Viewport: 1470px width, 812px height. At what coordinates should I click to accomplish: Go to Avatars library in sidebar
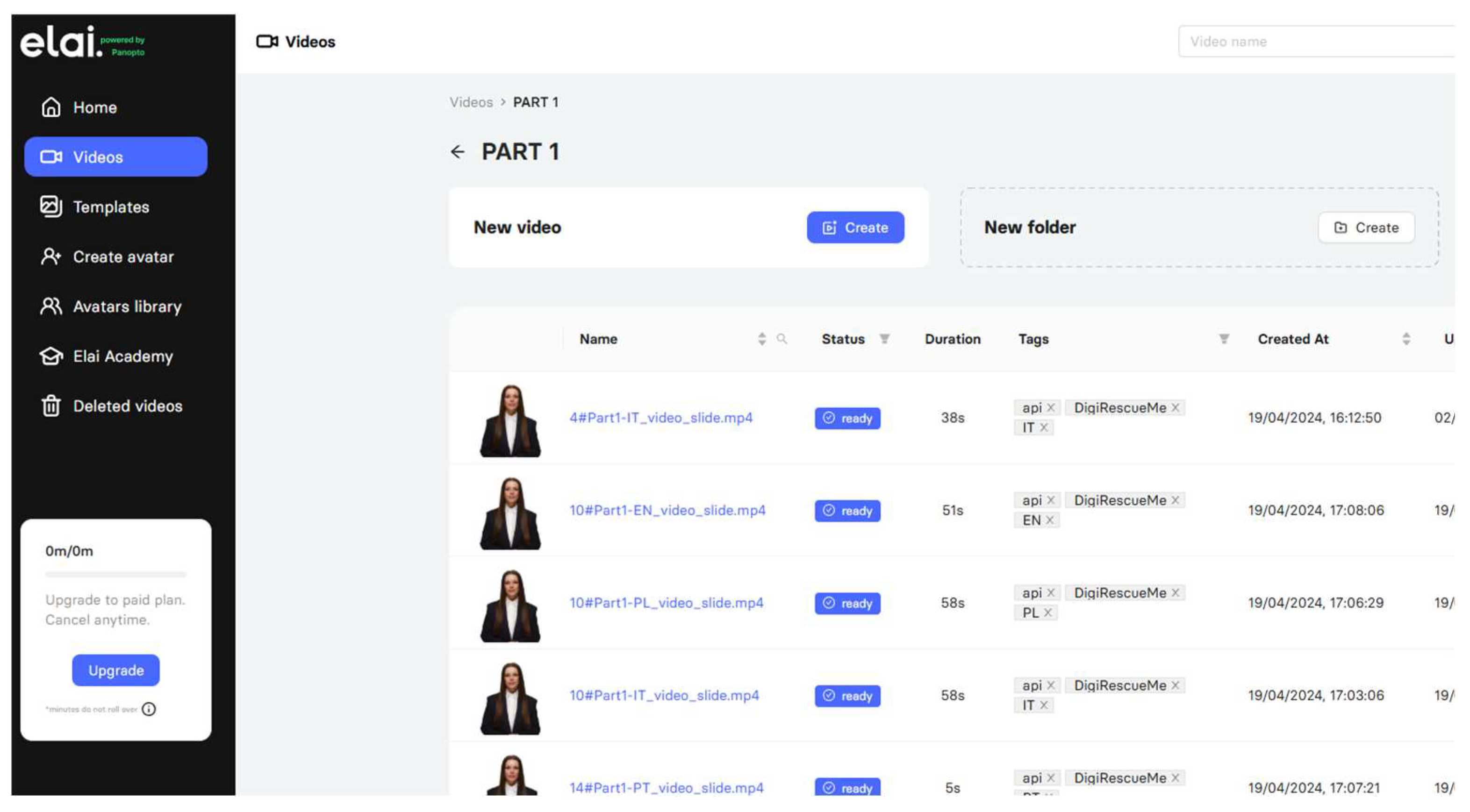(x=127, y=307)
